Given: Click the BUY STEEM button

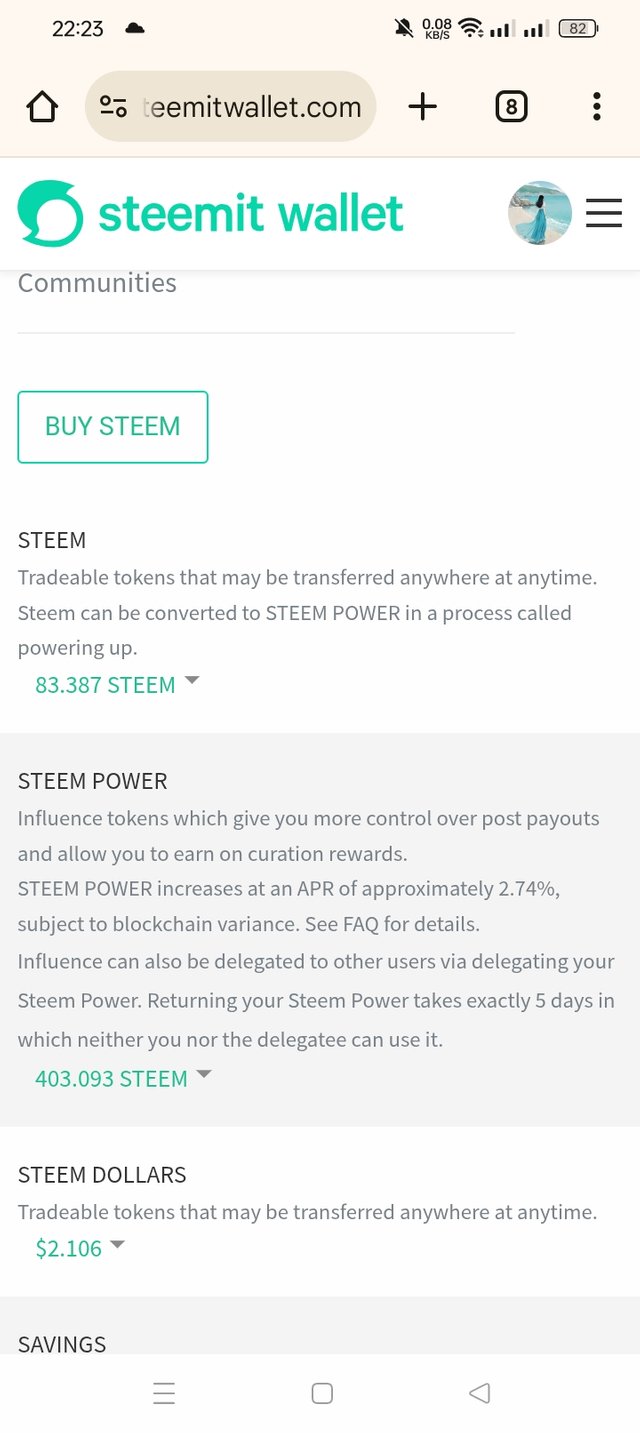Looking at the screenshot, I should point(113,427).
